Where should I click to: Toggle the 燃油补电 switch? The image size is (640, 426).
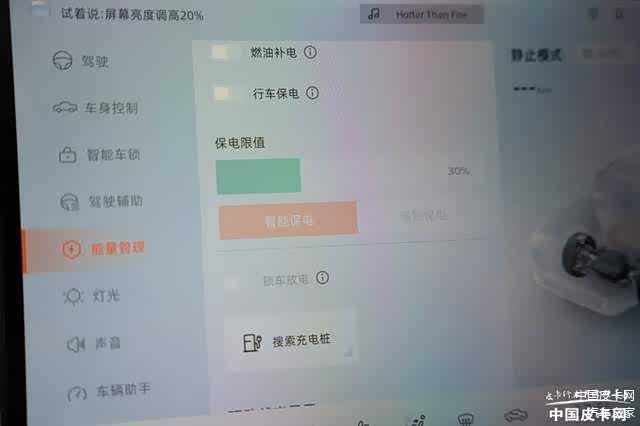pos(226,52)
